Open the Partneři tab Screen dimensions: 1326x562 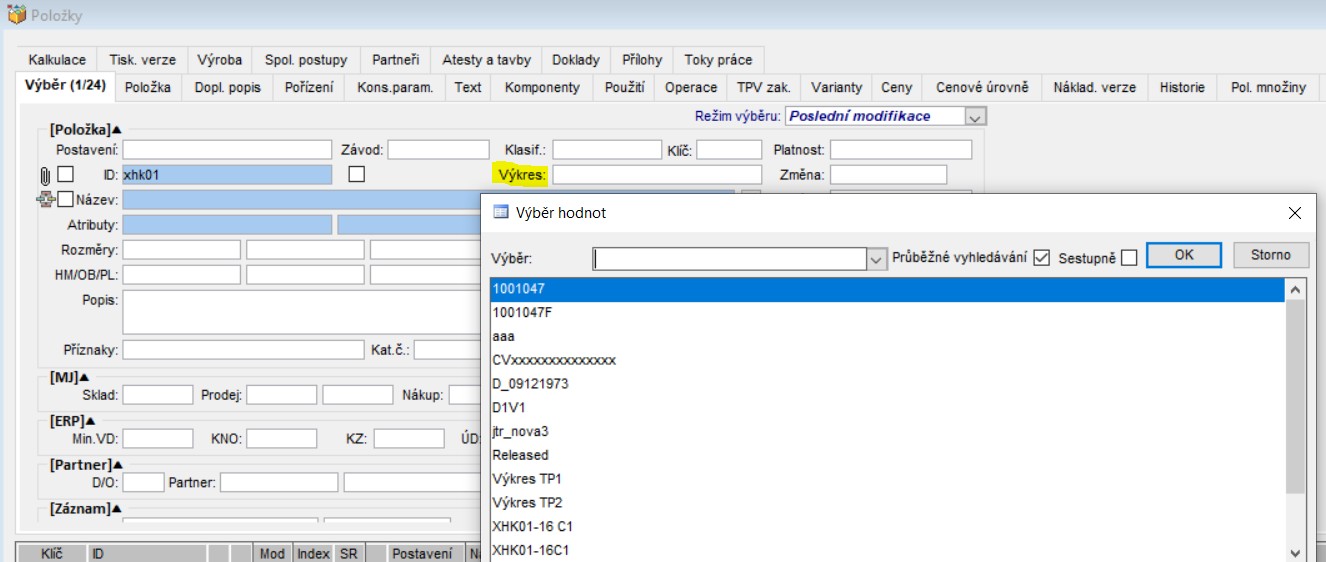(x=395, y=60)
